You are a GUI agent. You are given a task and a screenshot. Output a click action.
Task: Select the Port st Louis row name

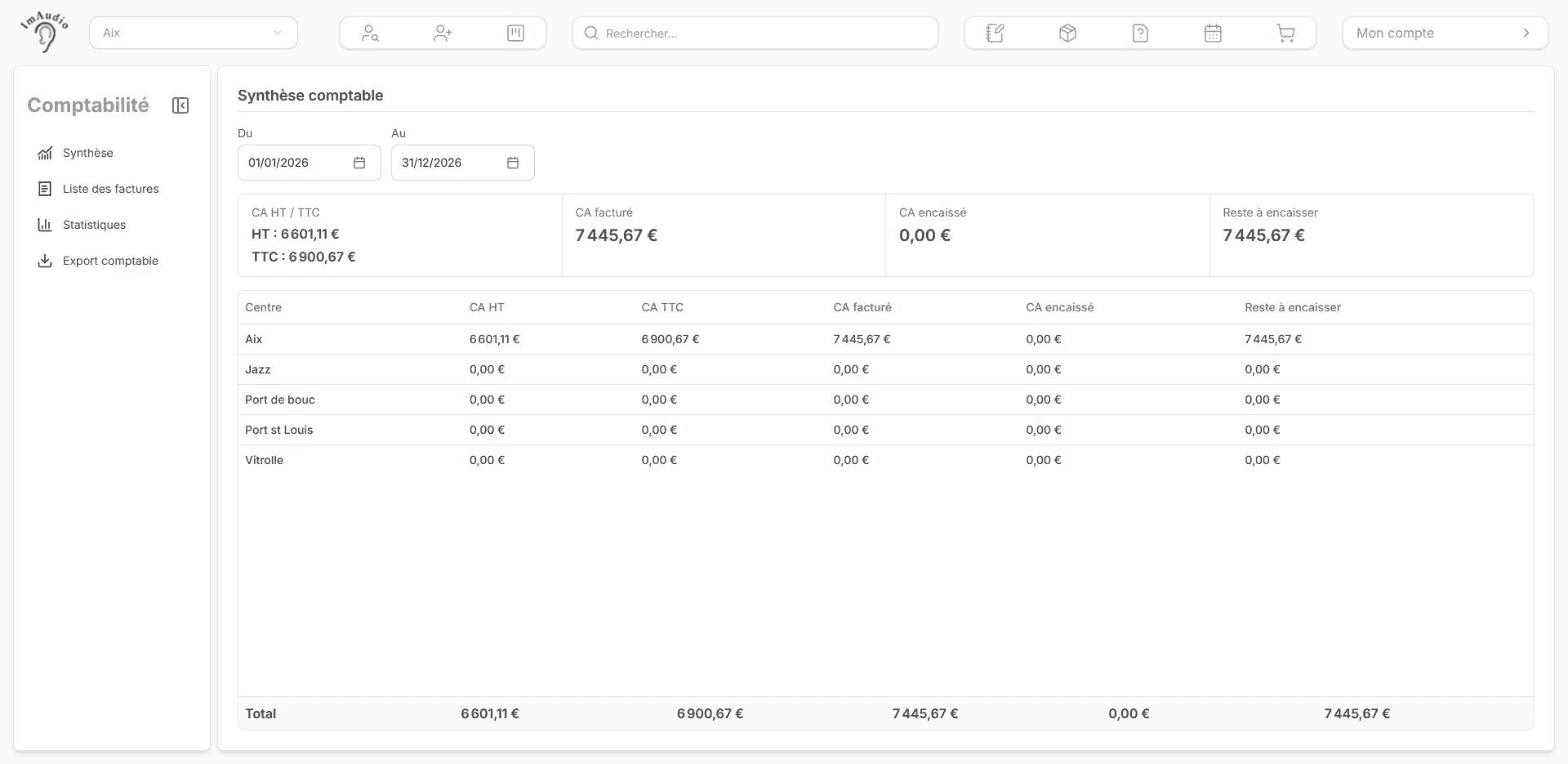click(279, 430)
